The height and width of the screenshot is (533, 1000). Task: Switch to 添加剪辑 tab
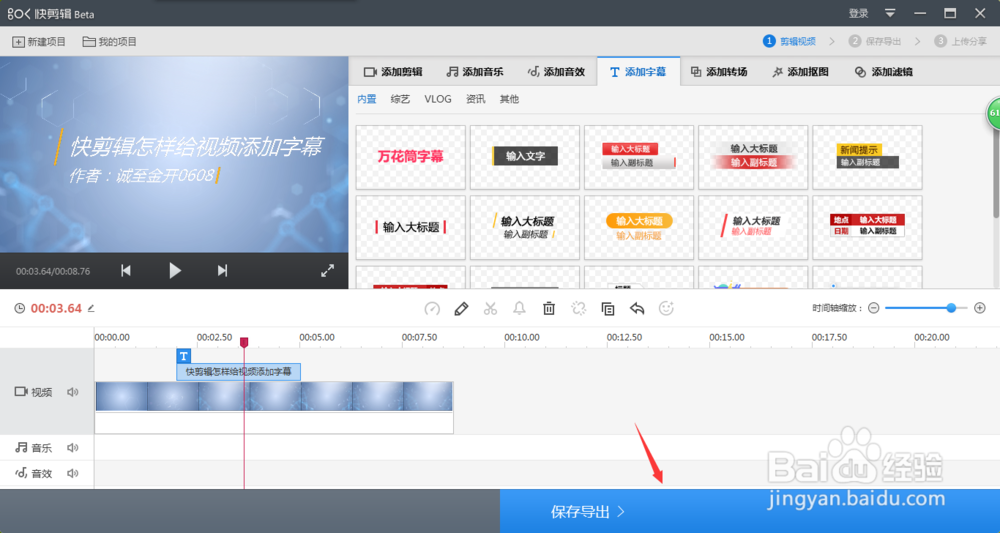[x=393, y=72]
